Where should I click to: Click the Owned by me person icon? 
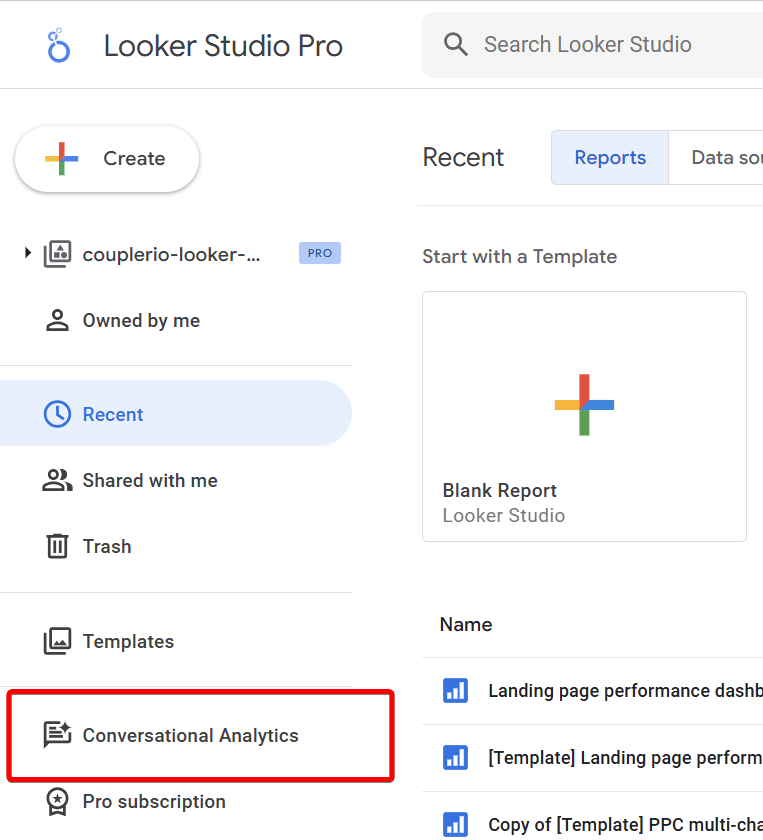pyautogui.click(x=57, y=320)
